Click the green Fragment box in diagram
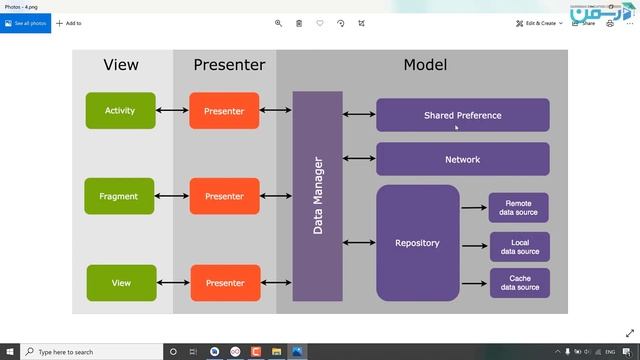The width and height of the screenshot is (640, 360). pyautogui.click(x=119, y=196)
